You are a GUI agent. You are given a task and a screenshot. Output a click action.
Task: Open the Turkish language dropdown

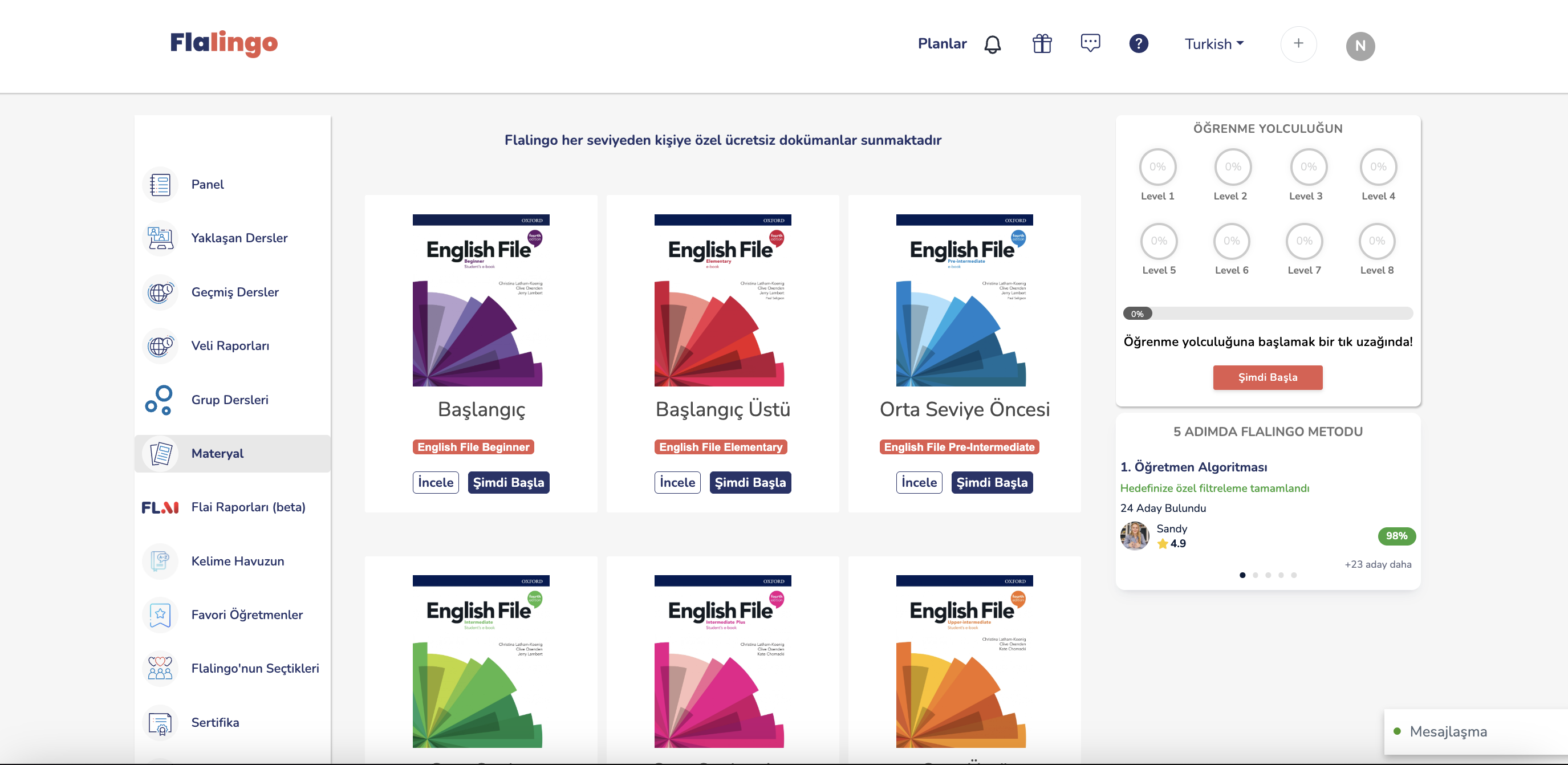1214,44
